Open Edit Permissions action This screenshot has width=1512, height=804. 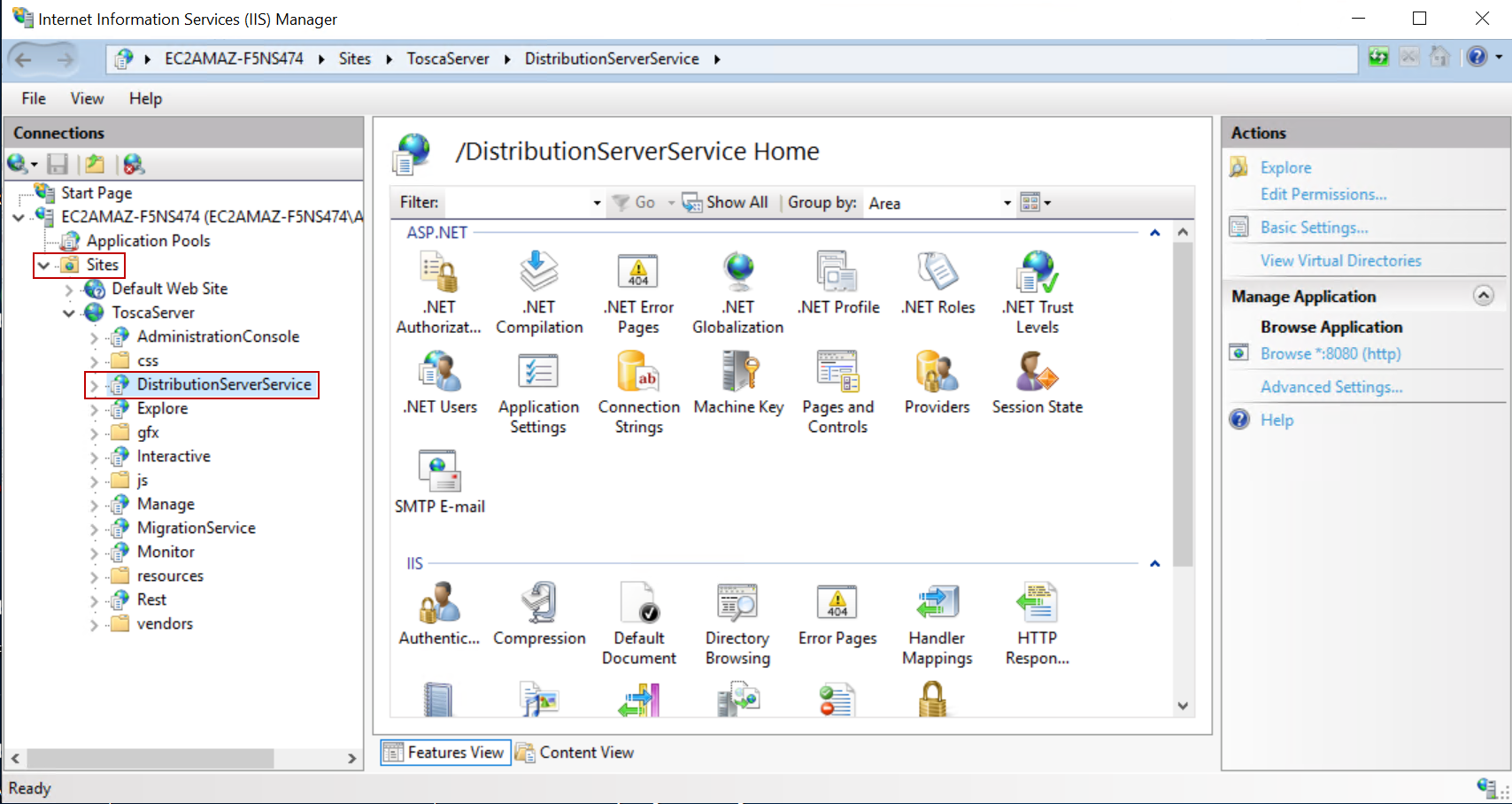tap(1323, 194)
